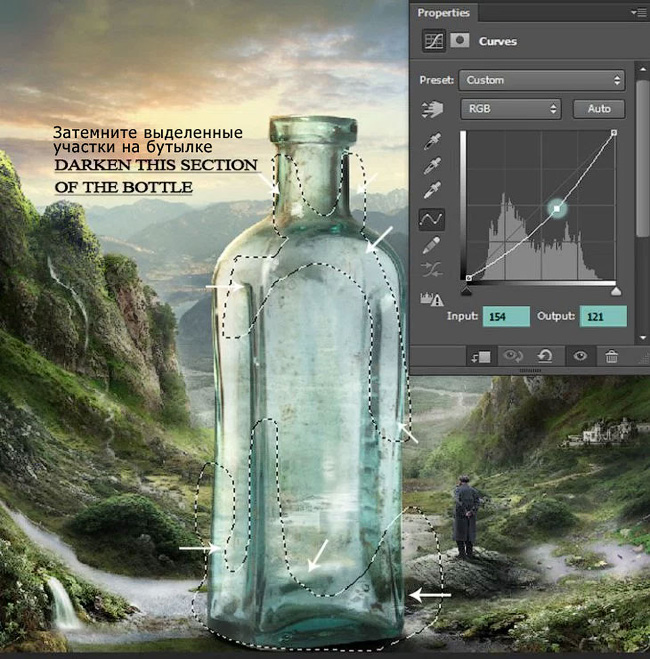Screen dimensions: 650x659
Task: Click the Curves adjustment icon
Action: pyautogui.click(x=433, y=41)
